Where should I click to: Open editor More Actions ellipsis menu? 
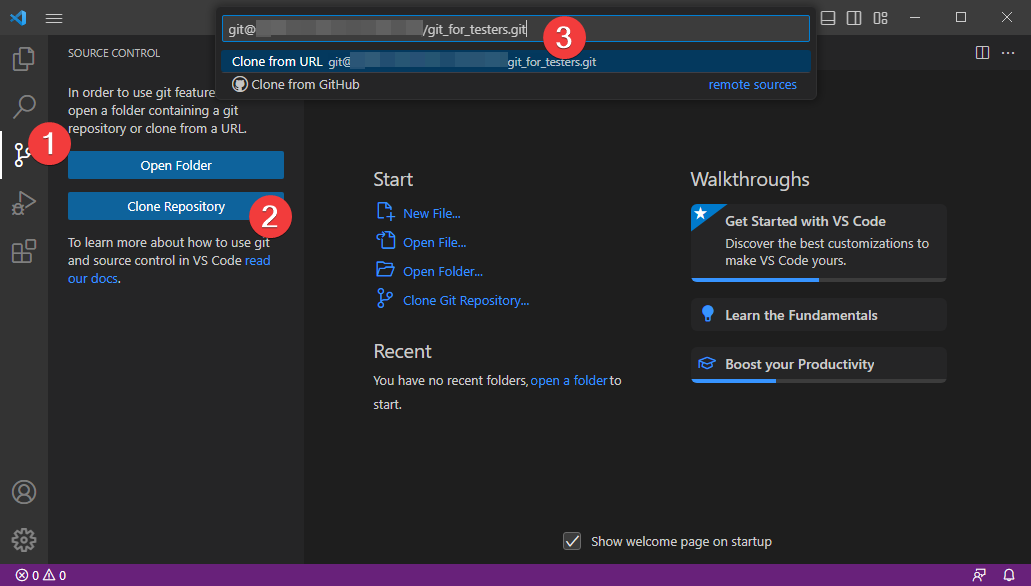coord(1007,52)
